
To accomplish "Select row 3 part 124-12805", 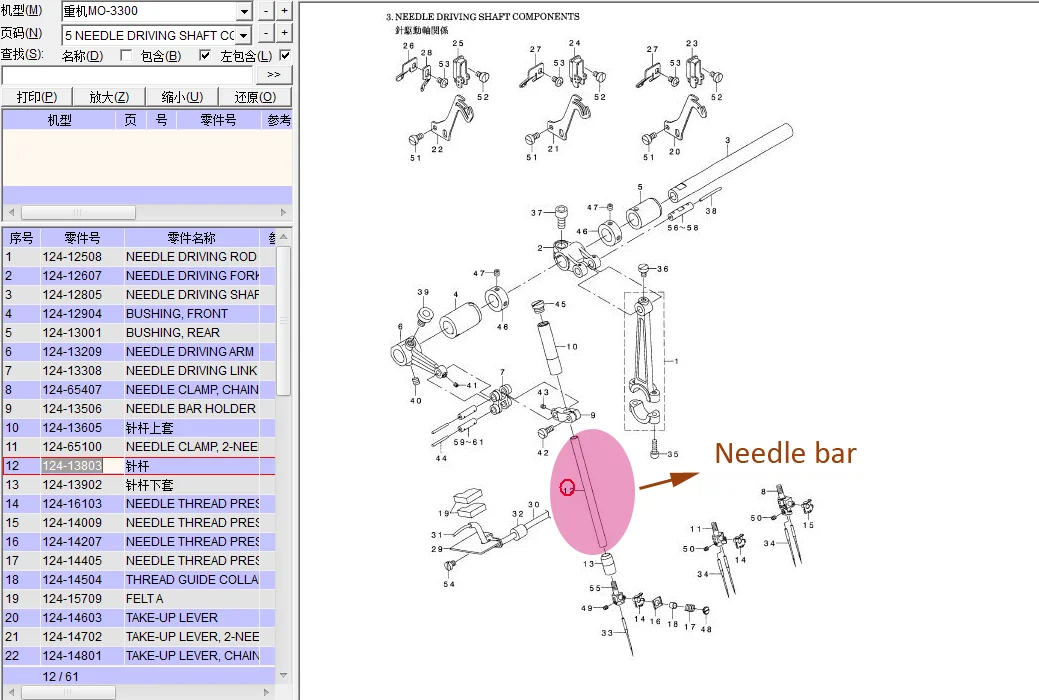I will (x=139, y=294).
